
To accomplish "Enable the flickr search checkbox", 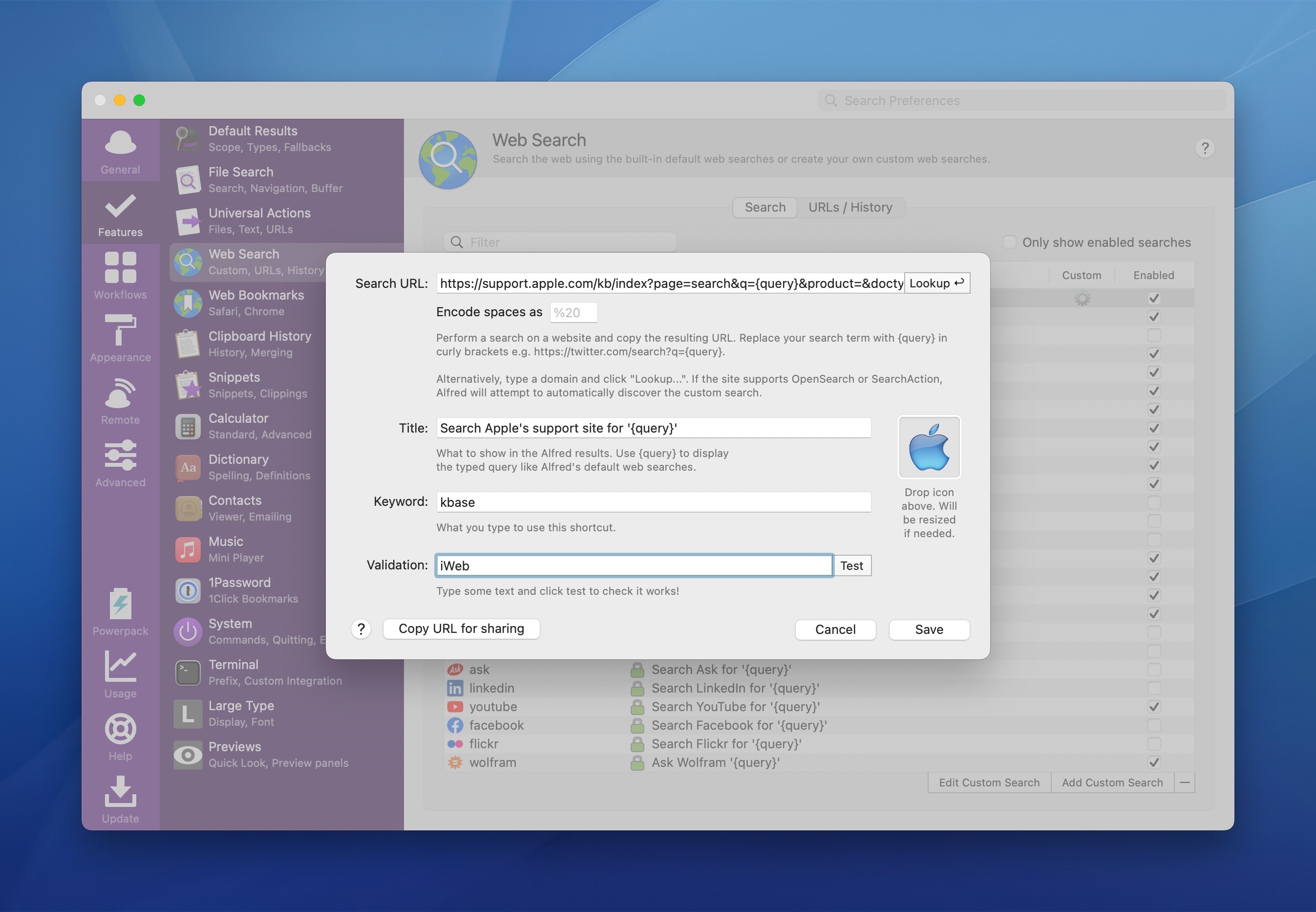I will point(1154,744).
